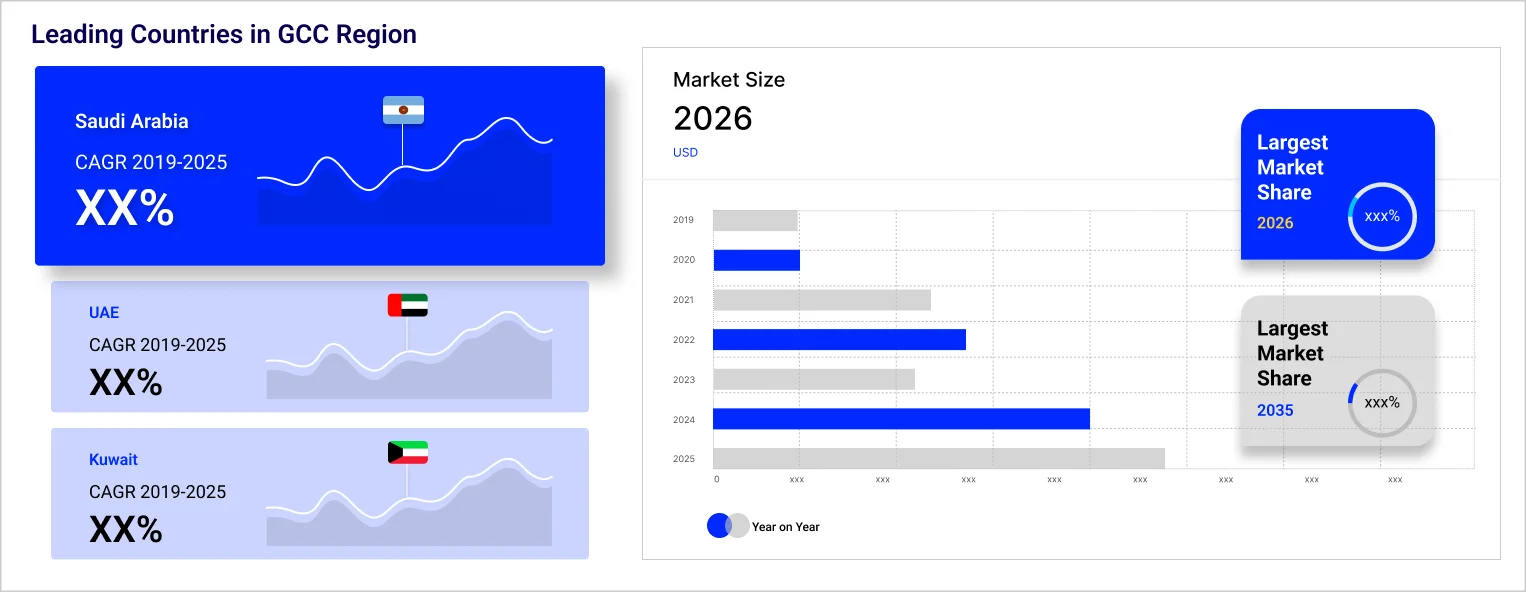Click the 2023 gray bar
This screenshot has width=1526, height=592.
tap(813, 379)
